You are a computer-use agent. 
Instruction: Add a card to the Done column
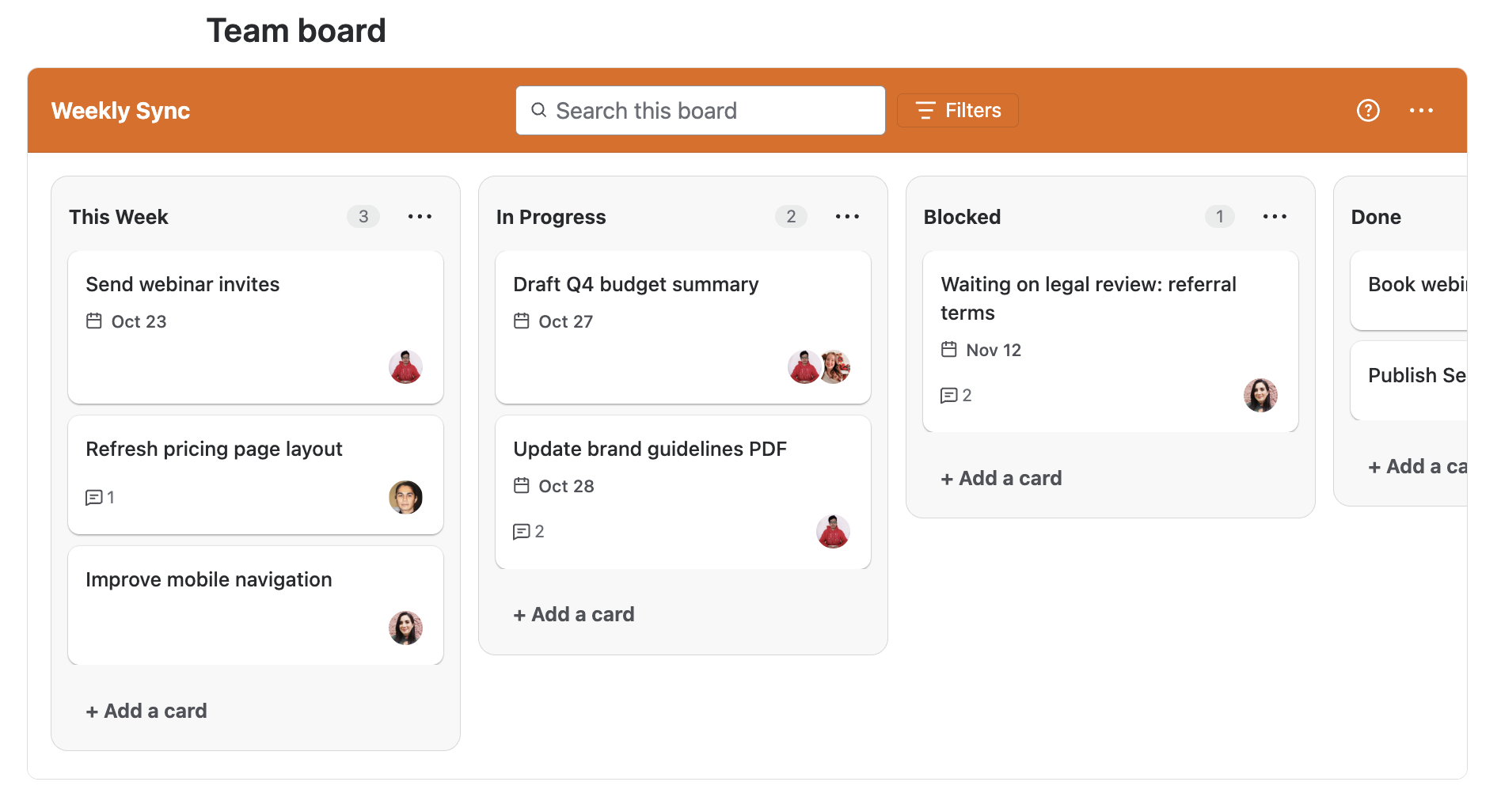click(x=1417, y=467)
